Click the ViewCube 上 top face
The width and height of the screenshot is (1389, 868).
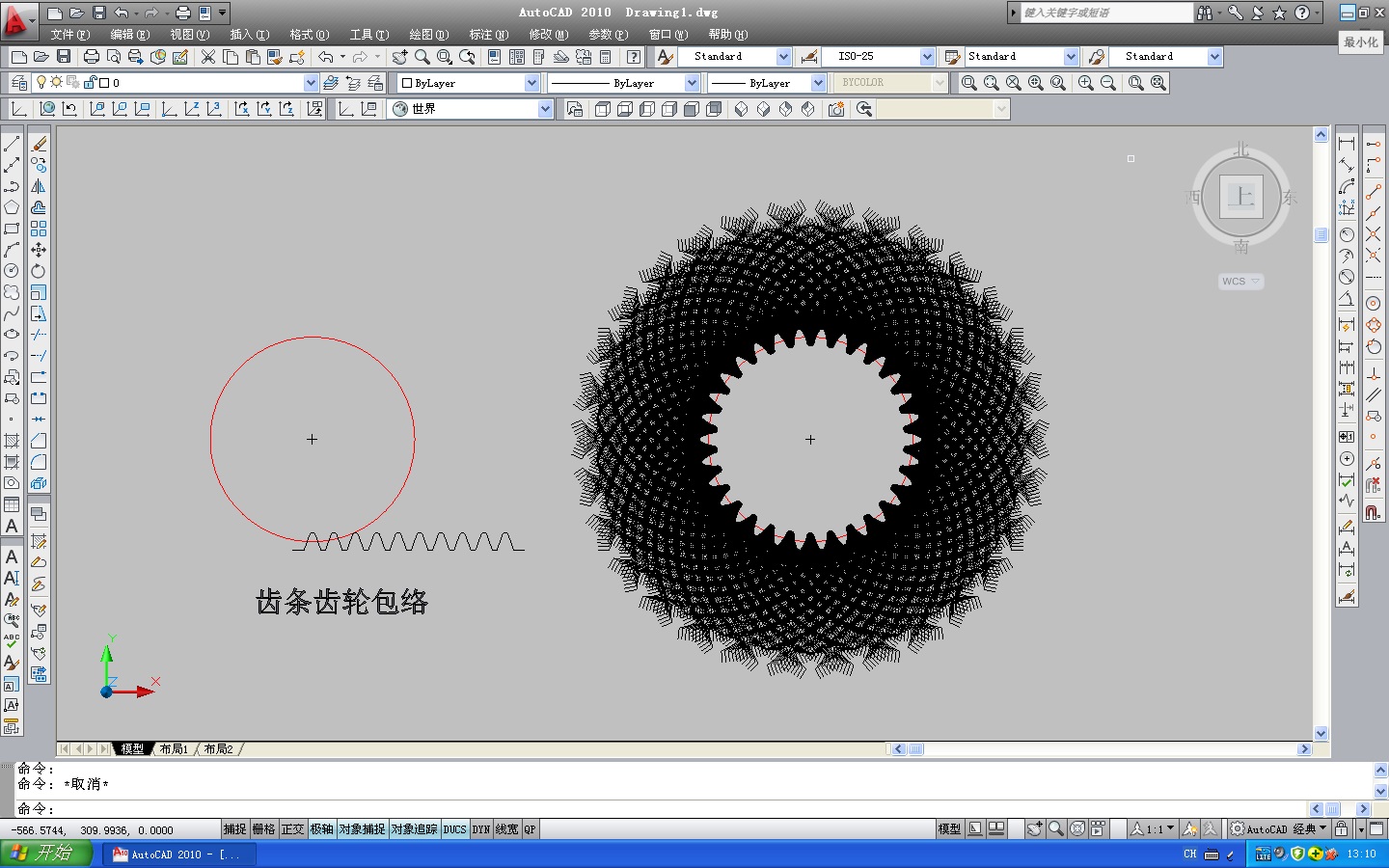(x=1241, y=199)
